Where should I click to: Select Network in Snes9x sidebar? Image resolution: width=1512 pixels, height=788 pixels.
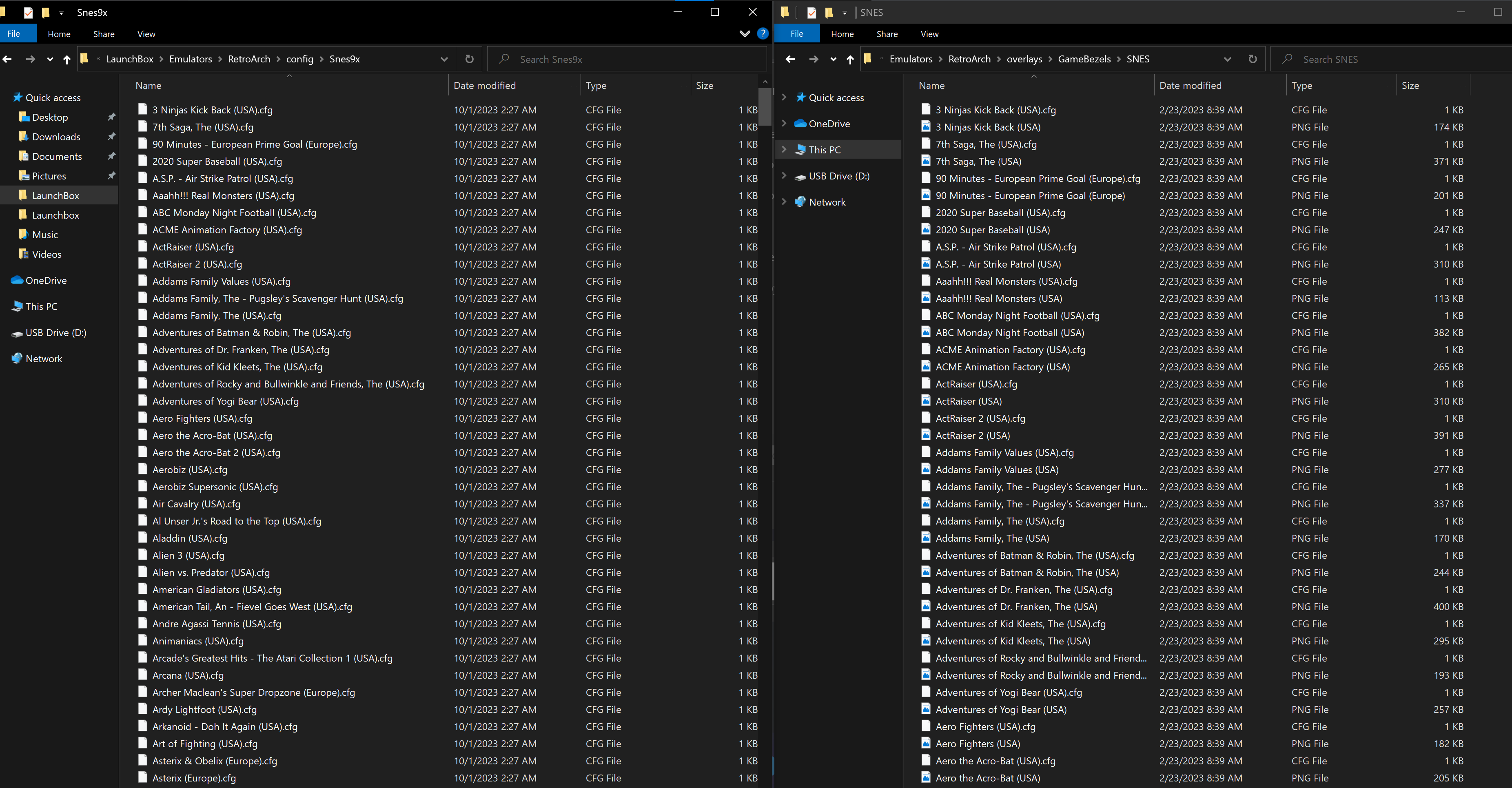point(43,359)
